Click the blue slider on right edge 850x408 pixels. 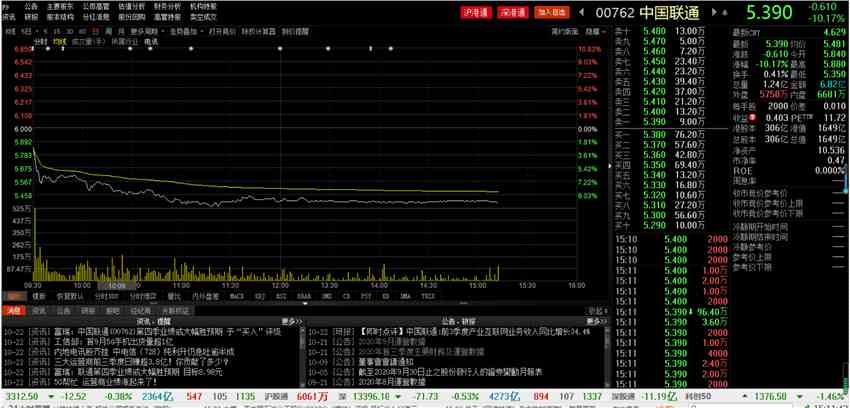[x=846, y=179]
